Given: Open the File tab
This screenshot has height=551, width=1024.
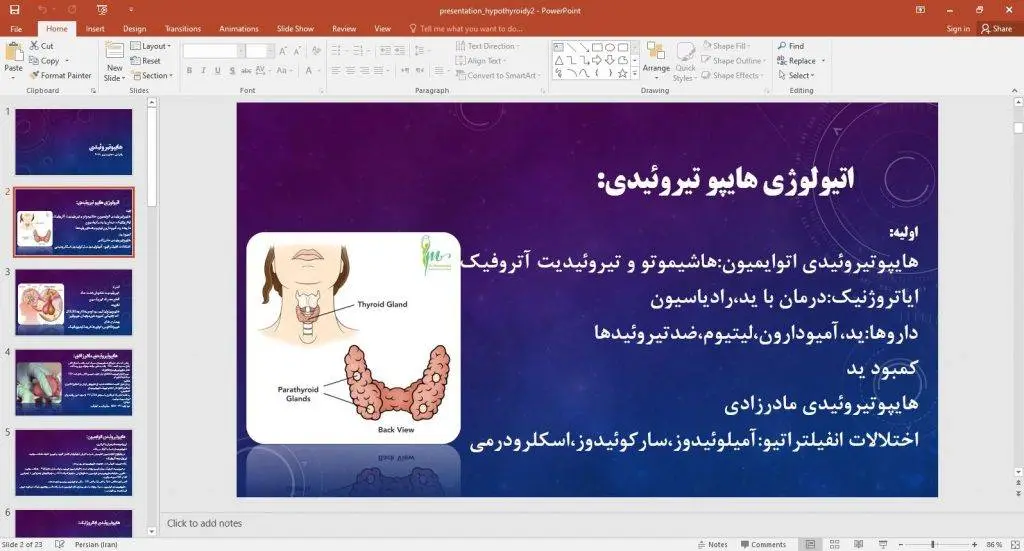Looking at the screenshot, I should (x=16, y=29).
